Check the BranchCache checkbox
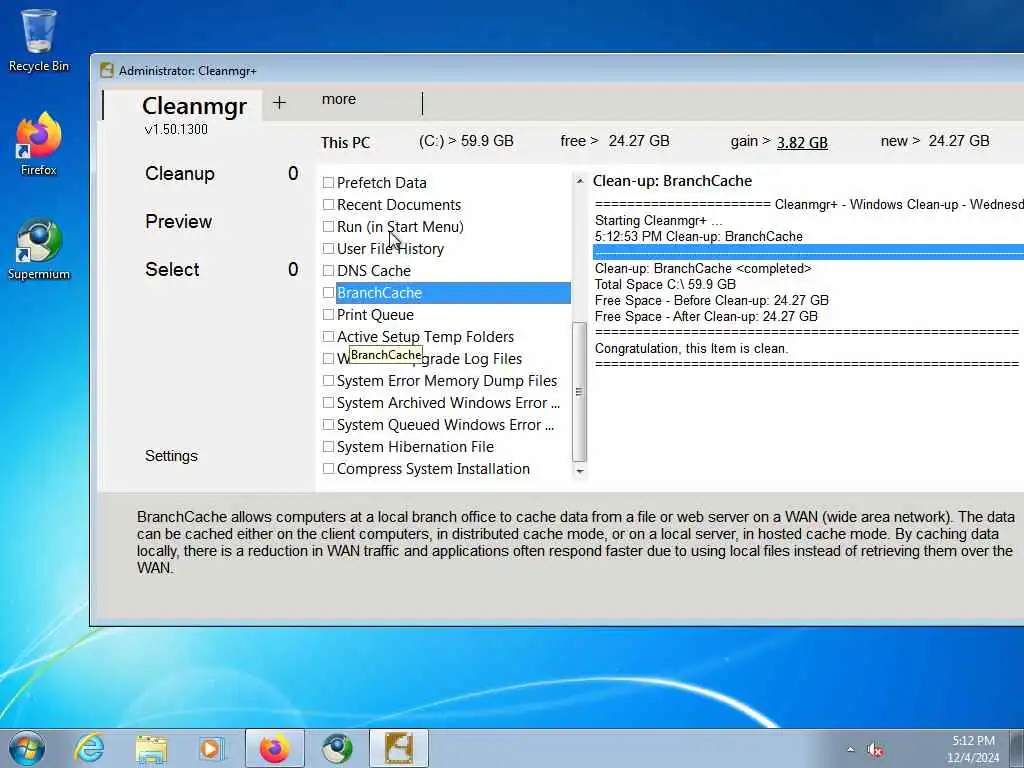1024x768 pixels. 328,293
